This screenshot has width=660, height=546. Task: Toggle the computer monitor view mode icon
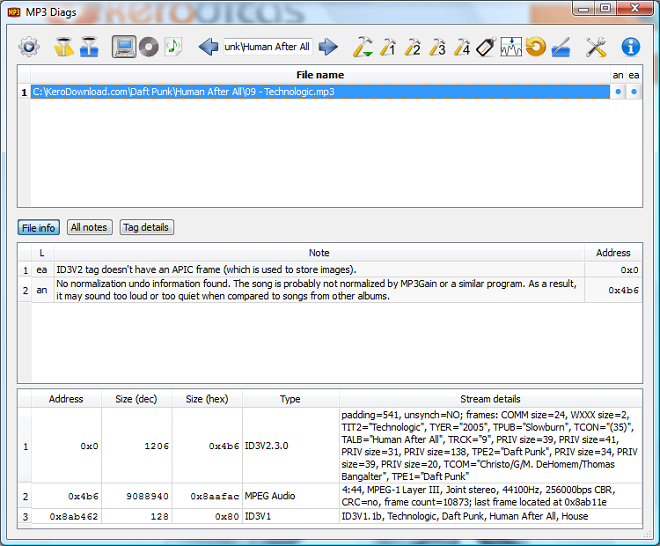click(x=124, y=47)
